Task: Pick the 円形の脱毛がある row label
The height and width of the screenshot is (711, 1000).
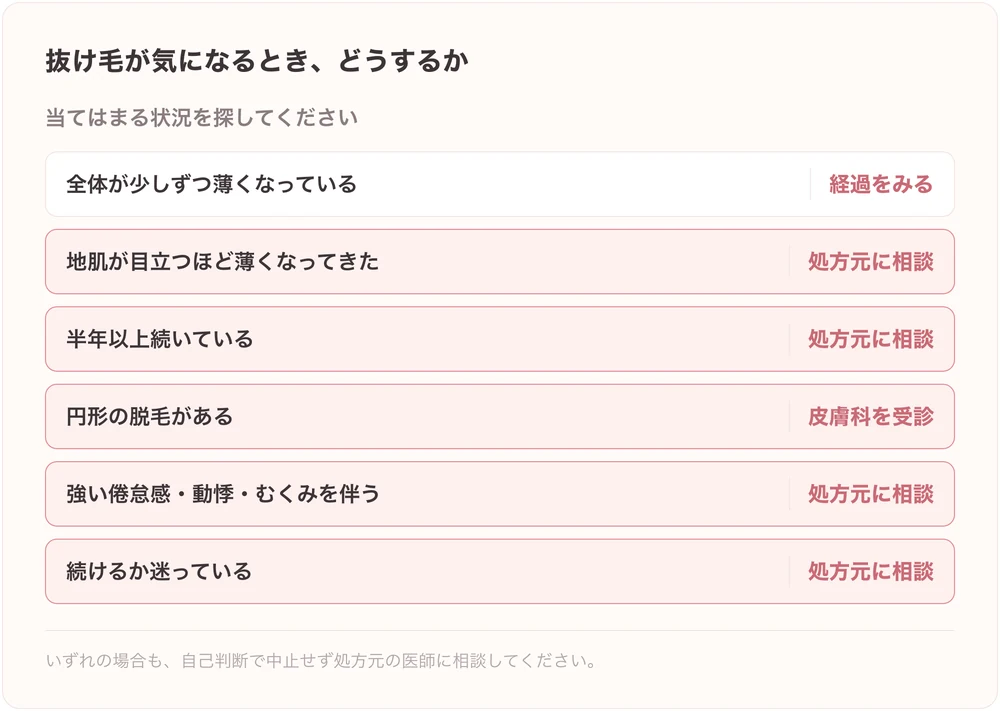Action: pos(149,416)
